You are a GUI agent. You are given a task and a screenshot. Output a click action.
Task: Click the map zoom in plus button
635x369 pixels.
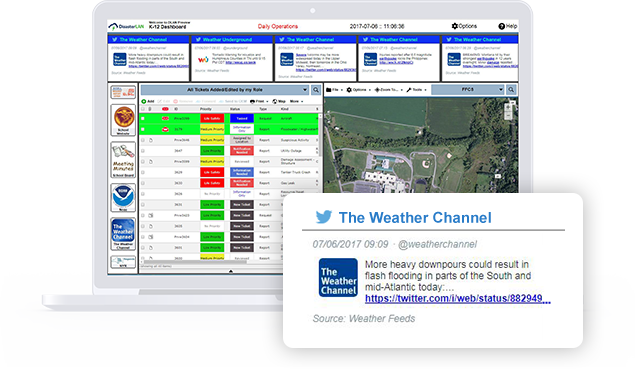[508, 107]
